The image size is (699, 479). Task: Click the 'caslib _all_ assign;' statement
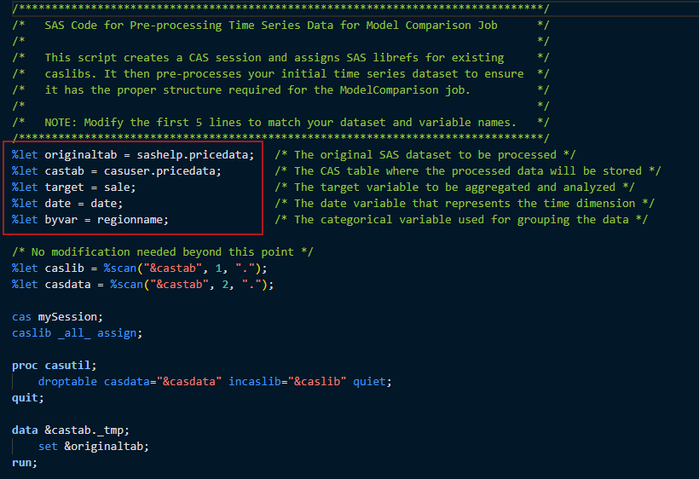tap(77, 333)
